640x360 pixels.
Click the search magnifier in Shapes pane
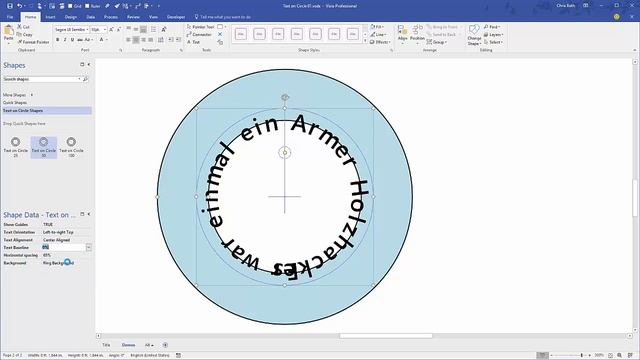85,79
